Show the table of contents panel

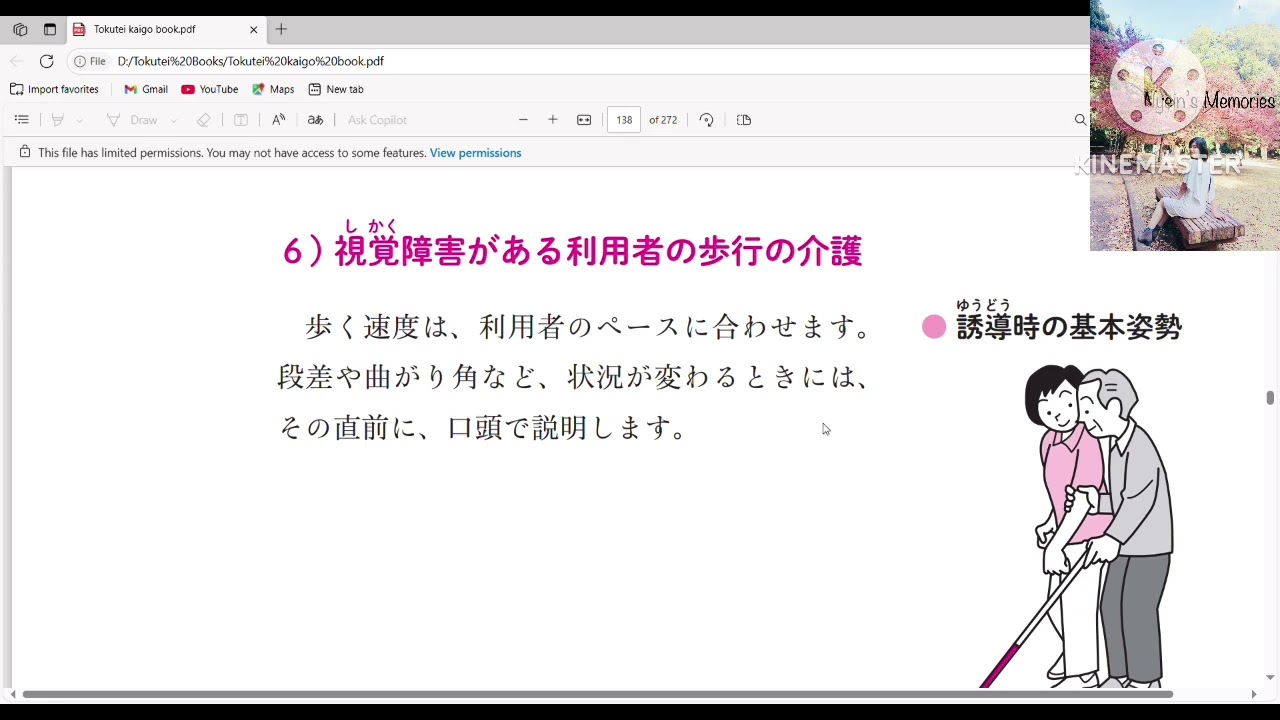(21, 120)
